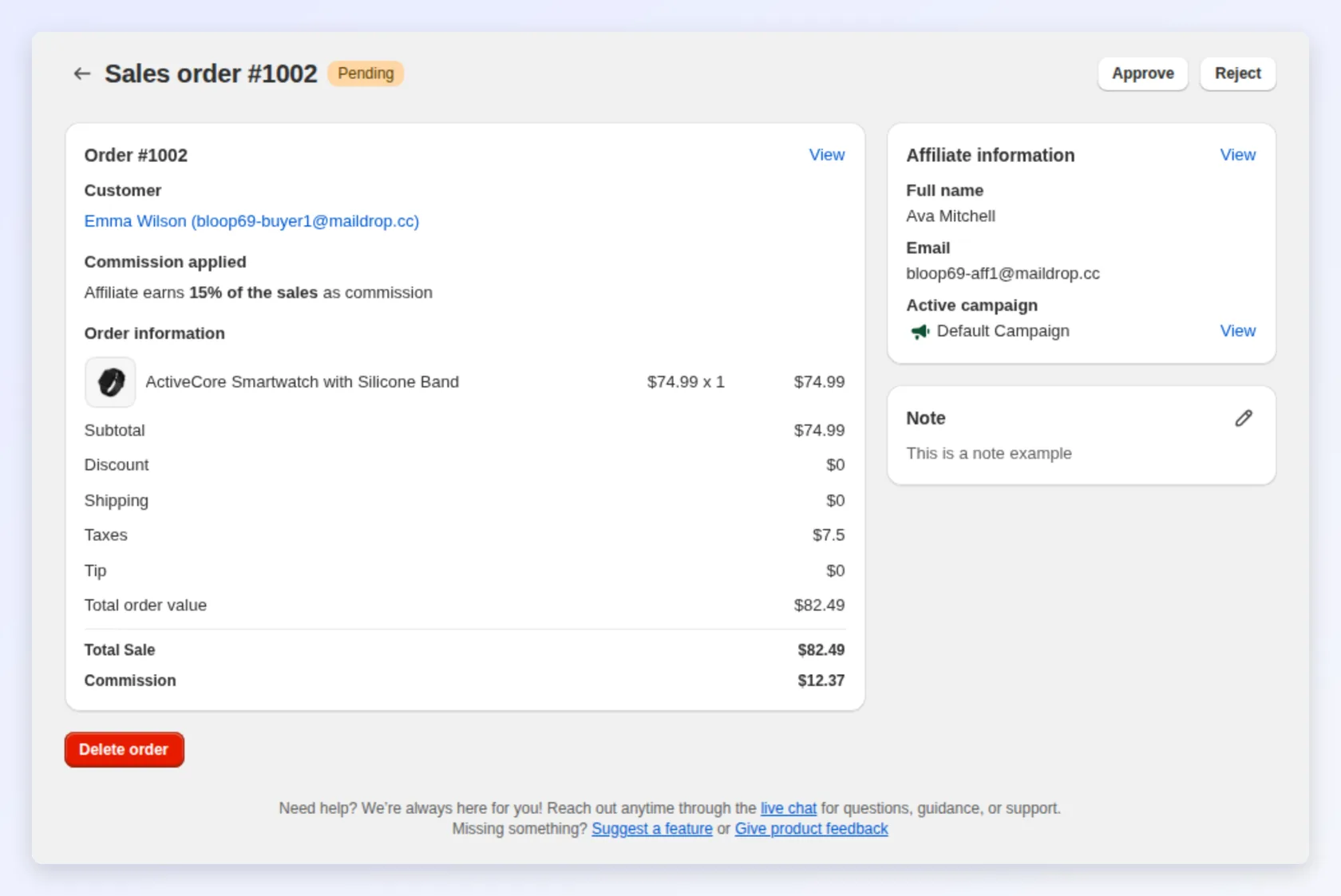Select the Taxes value $7.5
1341x896 pixels.
pyautogui.click(x=829, y=535)
